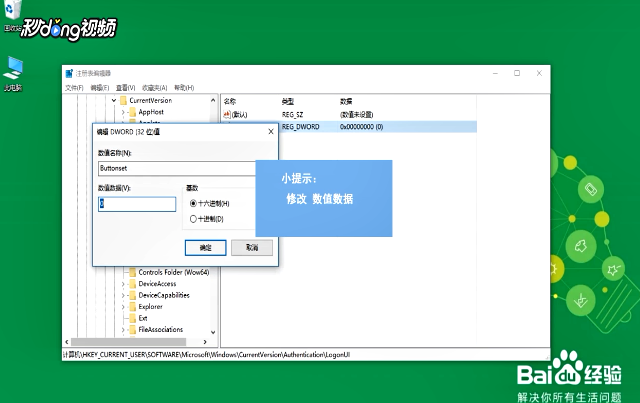Click the Registry Editor title bar icon

tap(69, 73)
